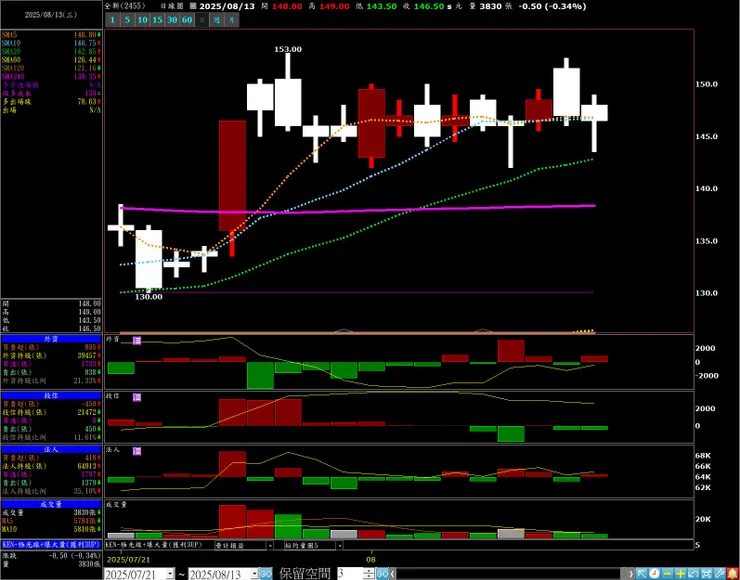Click the right arrow of the horizontal scrollbar
This screenshot has width=740, height=580.
630,574
